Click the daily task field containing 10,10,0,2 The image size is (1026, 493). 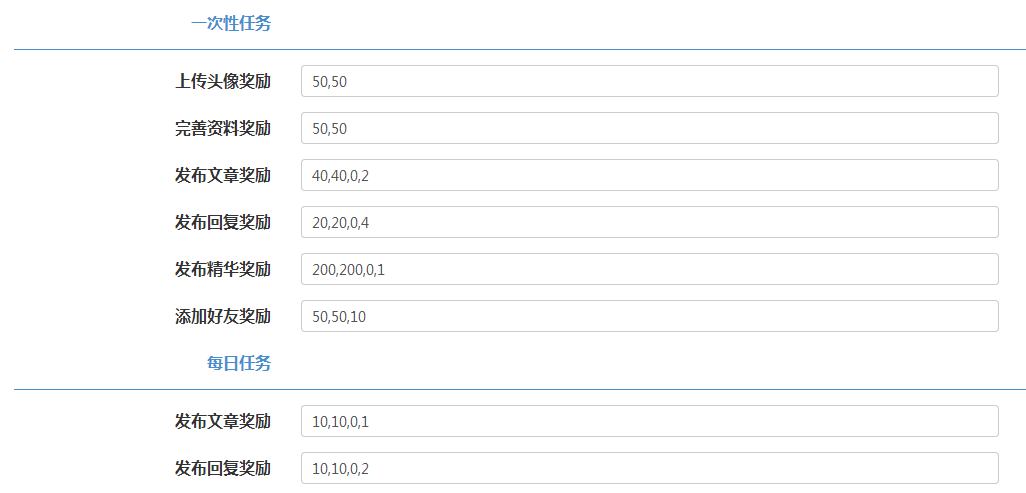pos(649,468)
